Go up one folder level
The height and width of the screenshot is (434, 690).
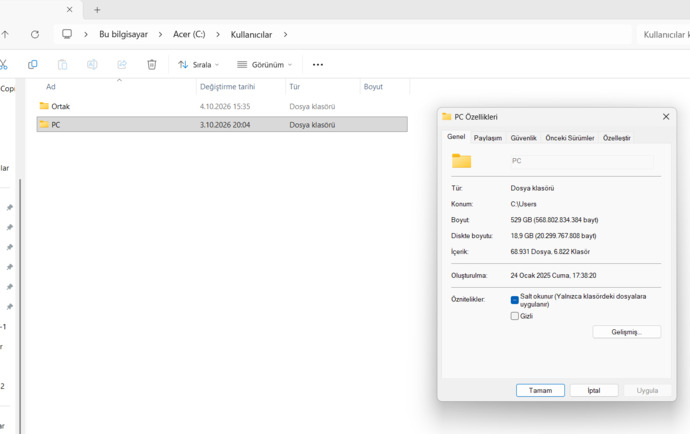[5, 34]
